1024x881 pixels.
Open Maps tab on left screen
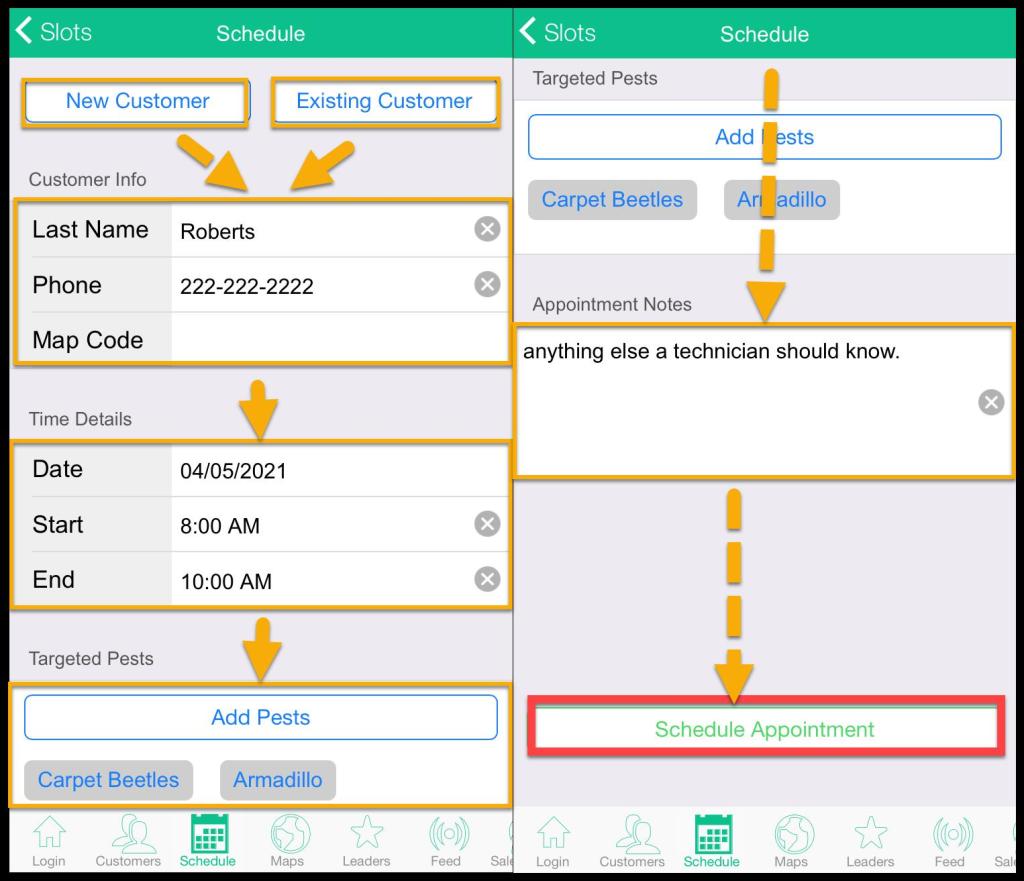[288, 841]
